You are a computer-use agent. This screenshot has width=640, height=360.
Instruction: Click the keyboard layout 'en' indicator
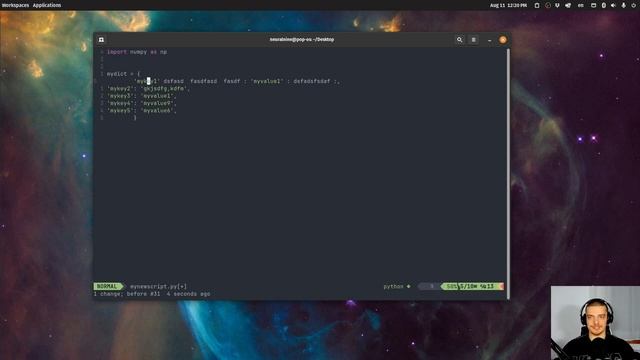581,5
